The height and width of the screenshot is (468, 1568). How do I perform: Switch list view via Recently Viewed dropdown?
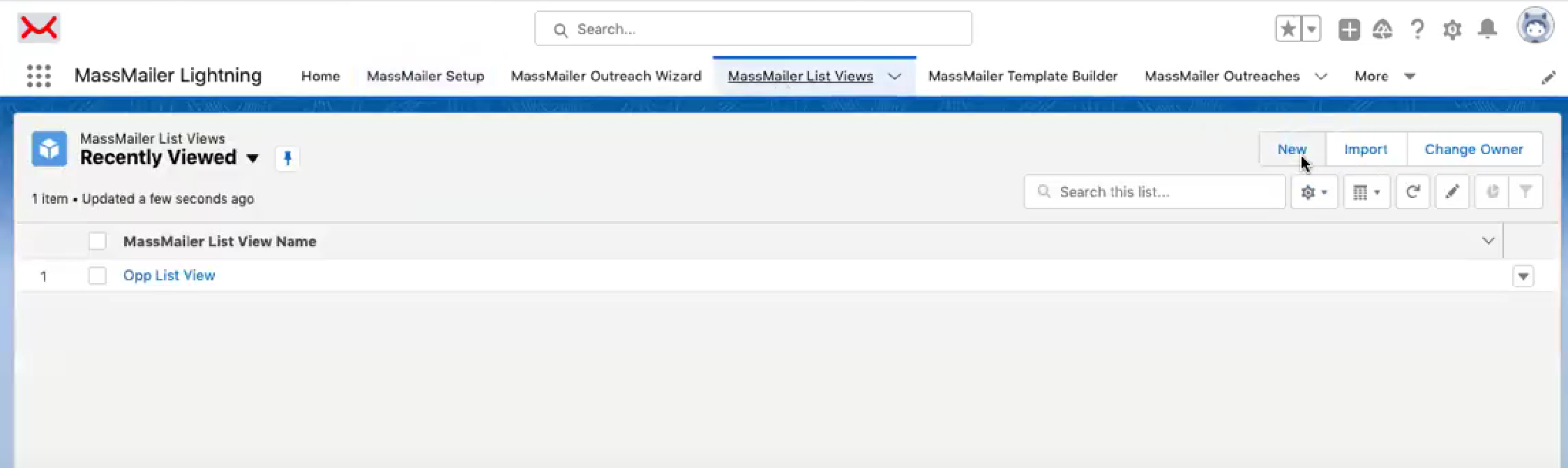(252, 158)
